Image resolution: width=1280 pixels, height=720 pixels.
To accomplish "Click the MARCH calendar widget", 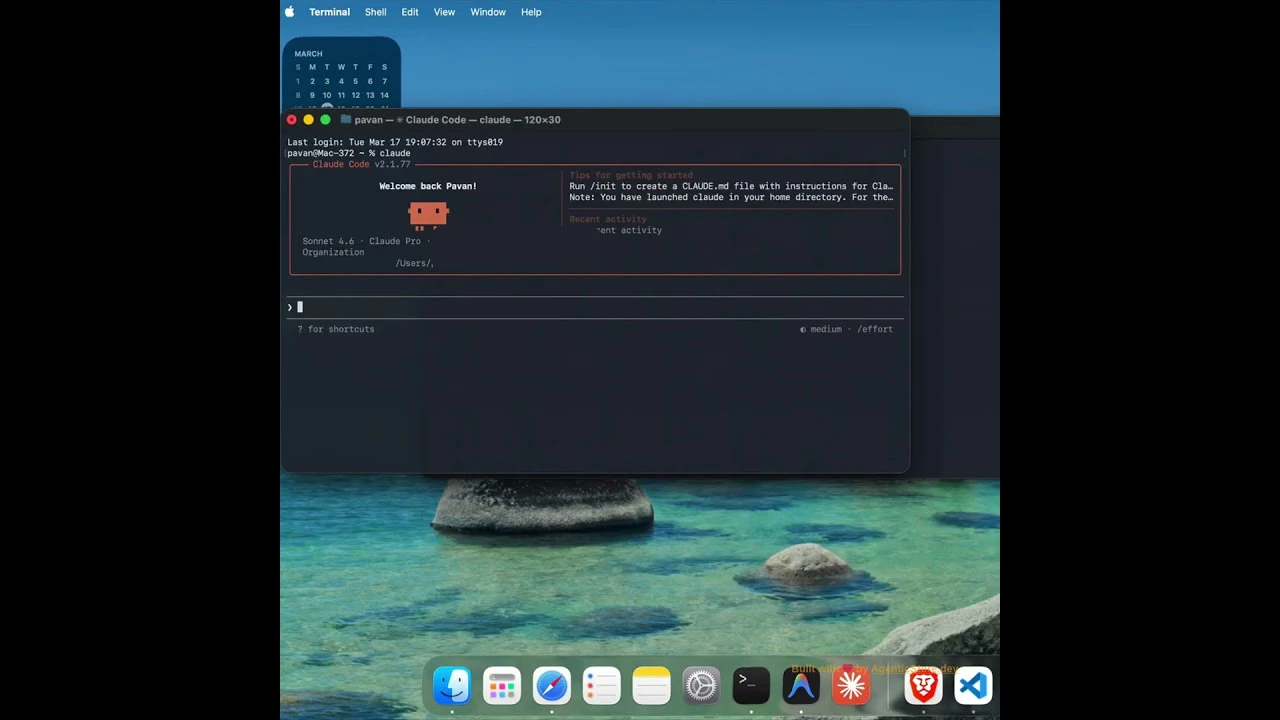I will (x=341, y=74).
